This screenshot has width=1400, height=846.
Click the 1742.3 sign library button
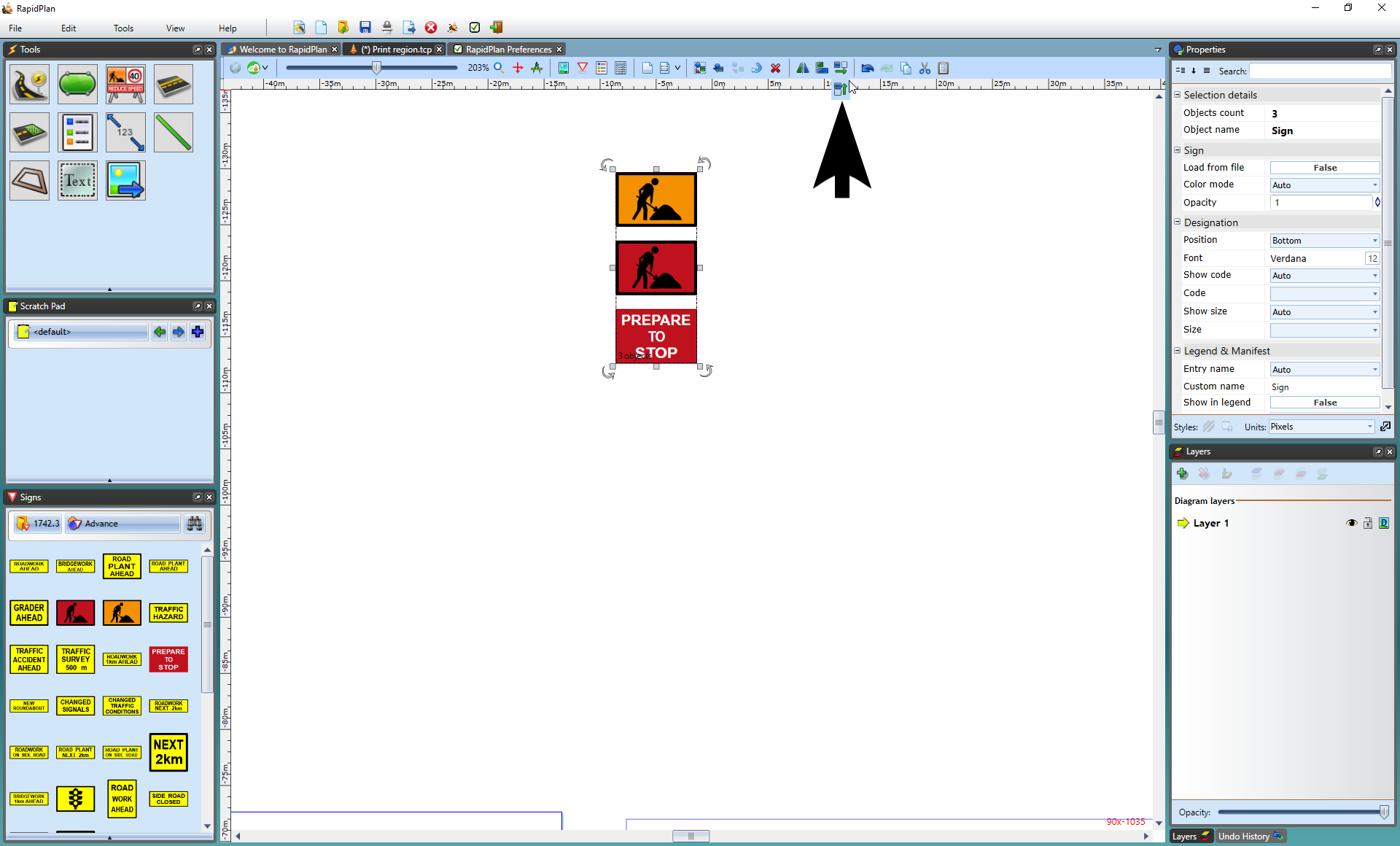[x=39, y=524]
